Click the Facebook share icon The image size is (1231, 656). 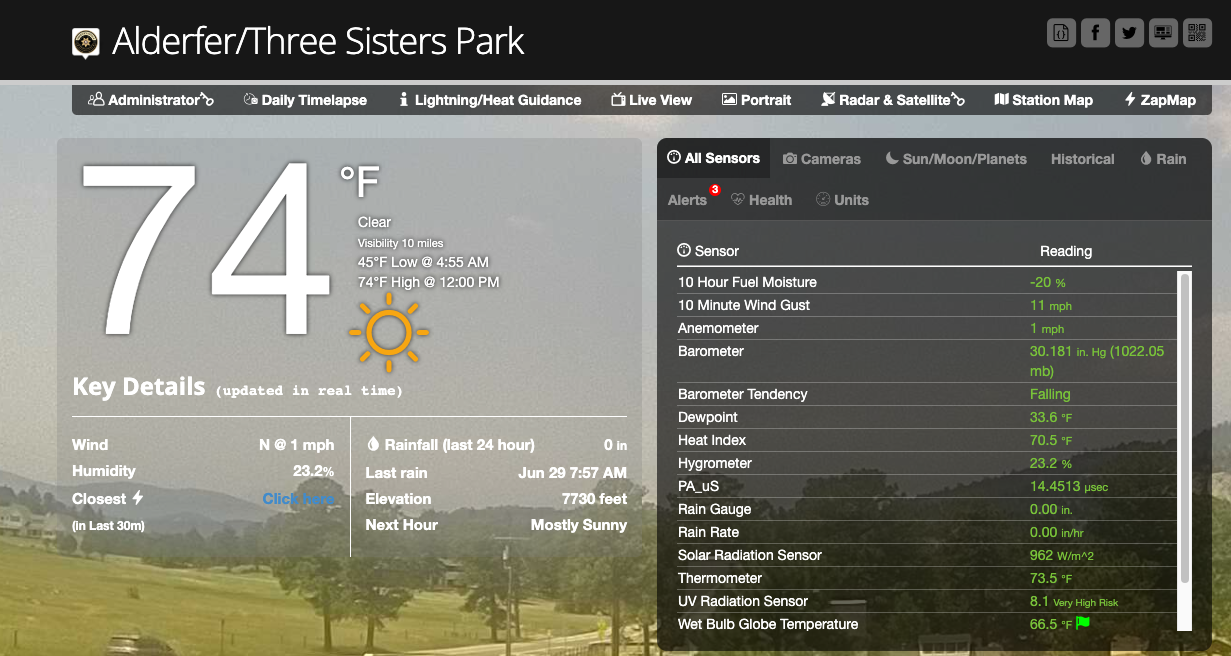coord(1095,33)
